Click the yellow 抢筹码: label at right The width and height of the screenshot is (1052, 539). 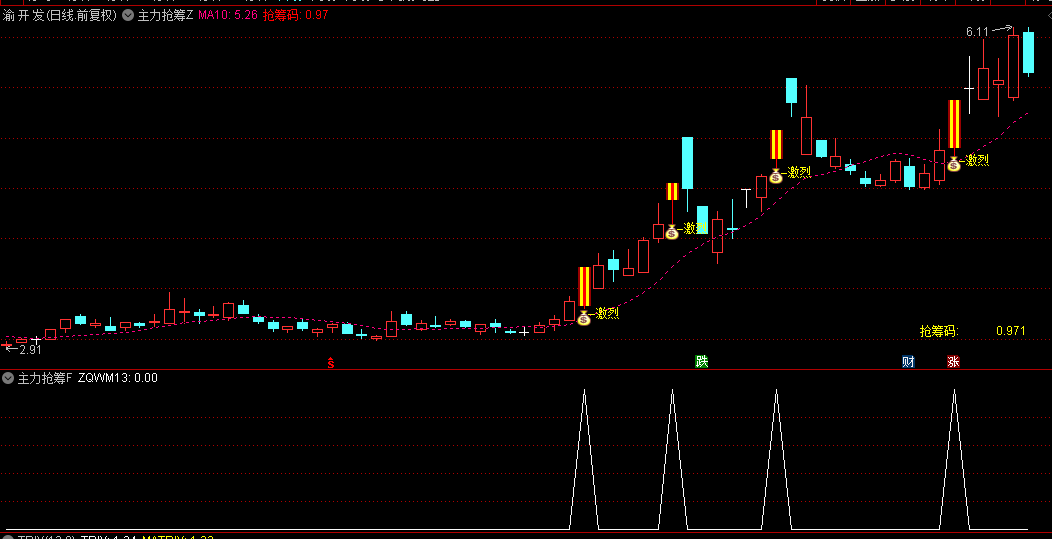[939, 331]
